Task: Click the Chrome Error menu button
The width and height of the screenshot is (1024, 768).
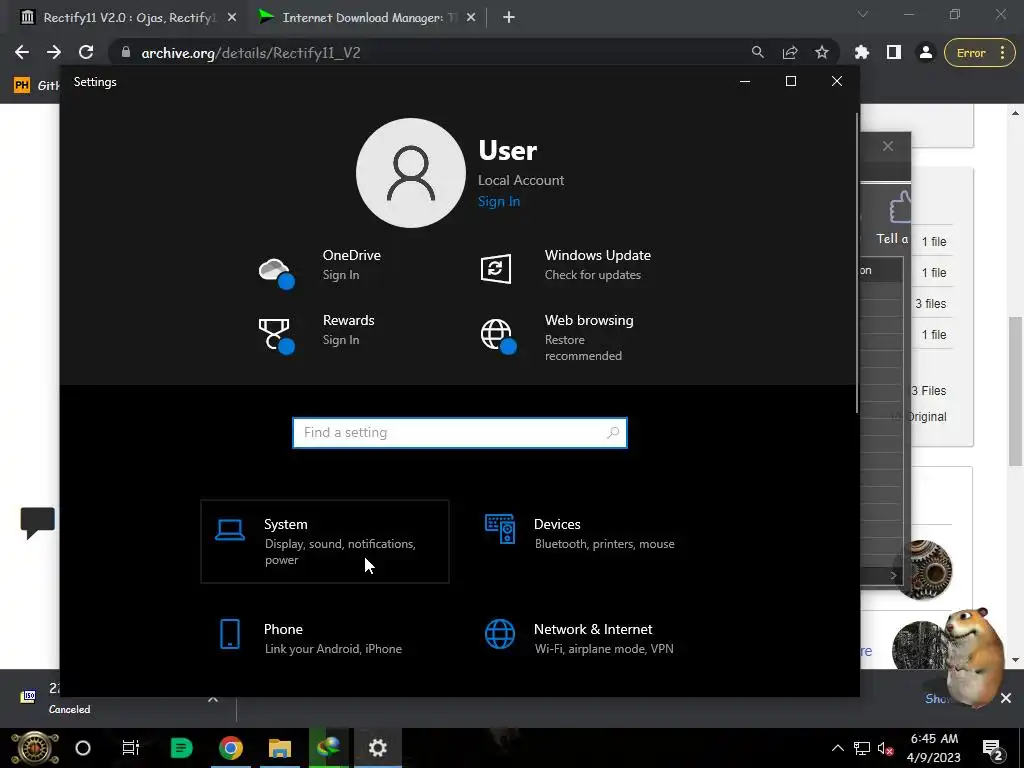Action: tap(980, 53)
